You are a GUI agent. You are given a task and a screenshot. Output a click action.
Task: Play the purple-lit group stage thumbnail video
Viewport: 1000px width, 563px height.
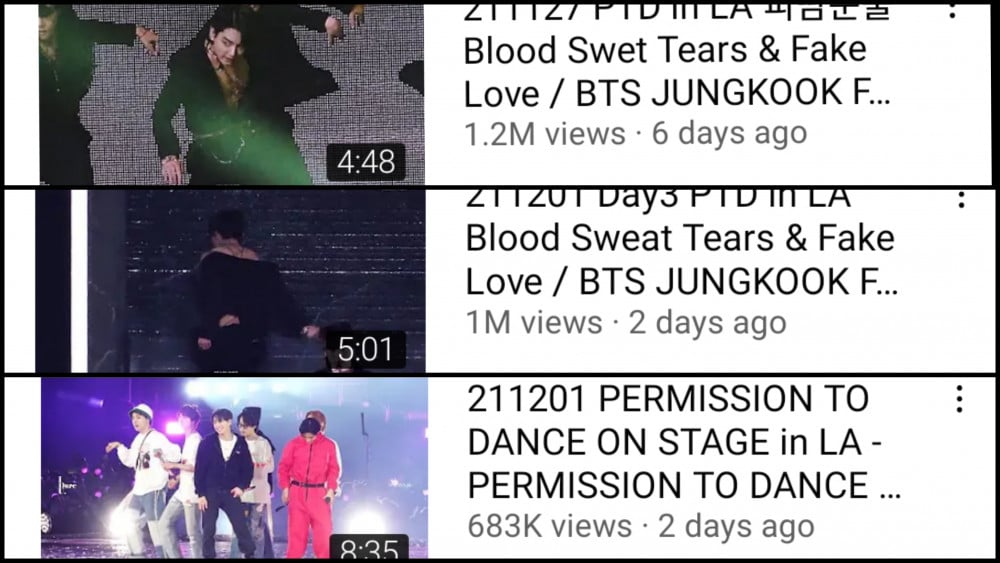pos(234,468)
